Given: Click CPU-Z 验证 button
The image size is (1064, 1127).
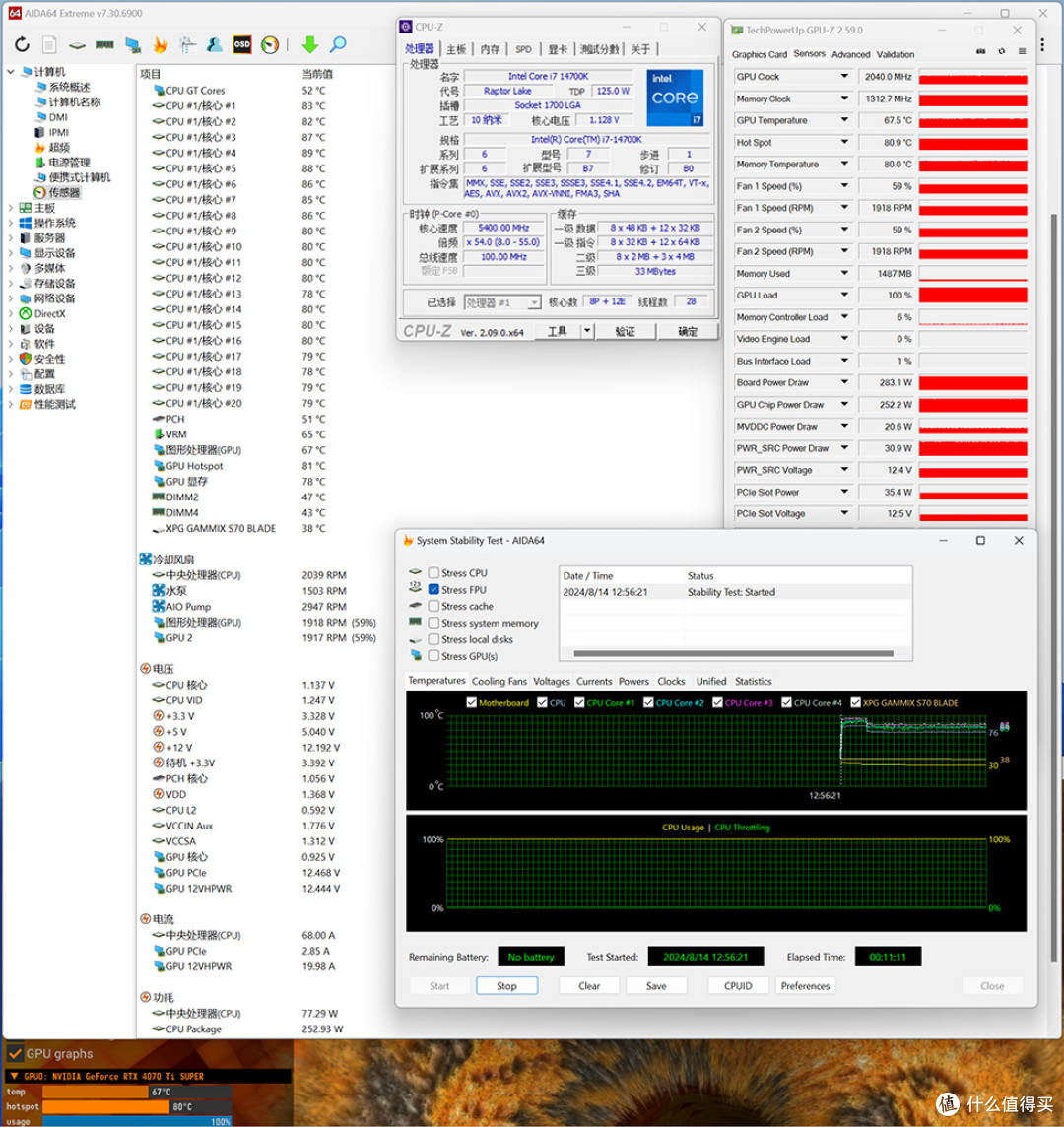Looking at the screenshot, I should click(x=626, y=331).
